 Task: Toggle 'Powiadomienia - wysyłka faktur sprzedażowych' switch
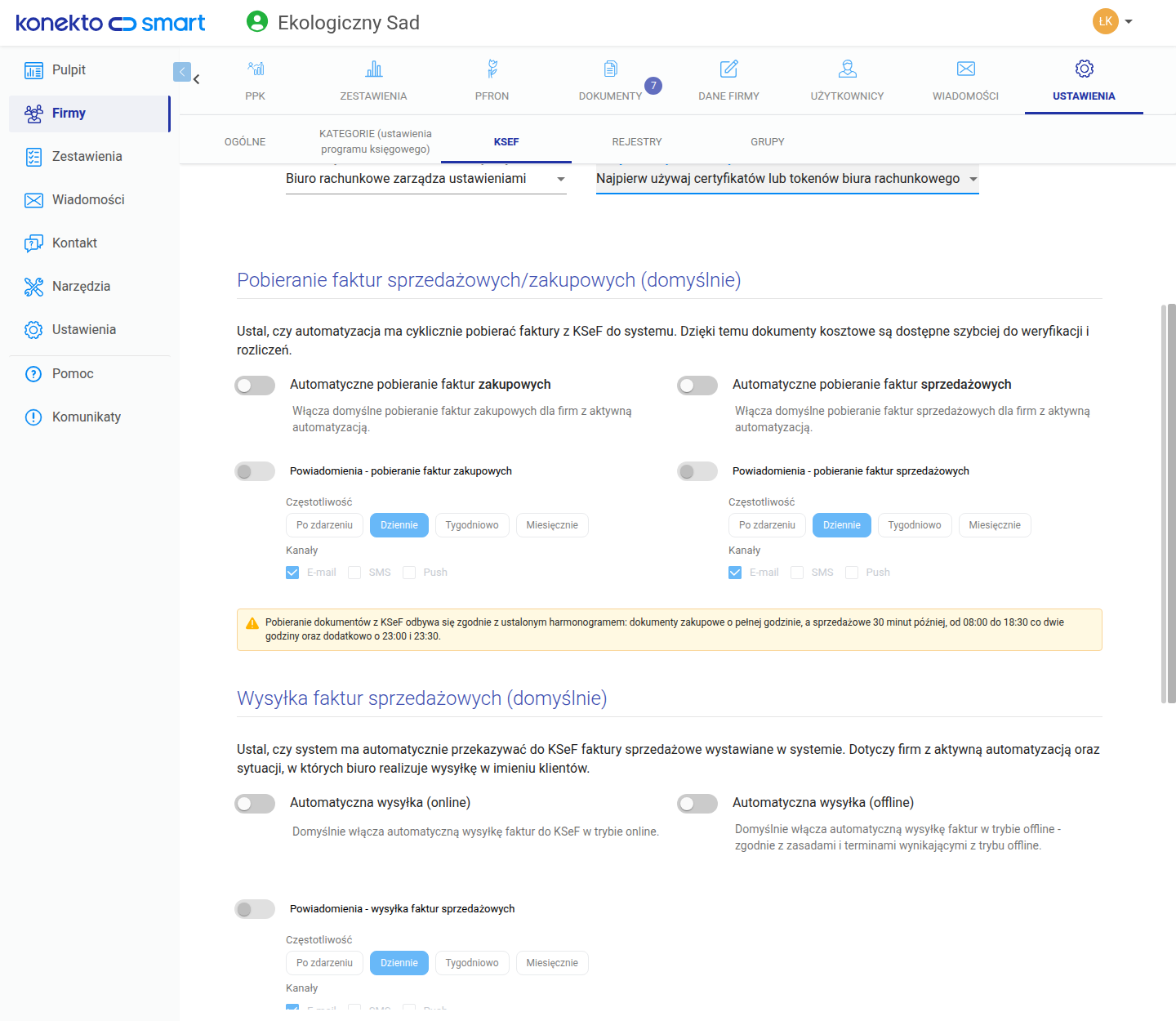[x=255, y=910]
